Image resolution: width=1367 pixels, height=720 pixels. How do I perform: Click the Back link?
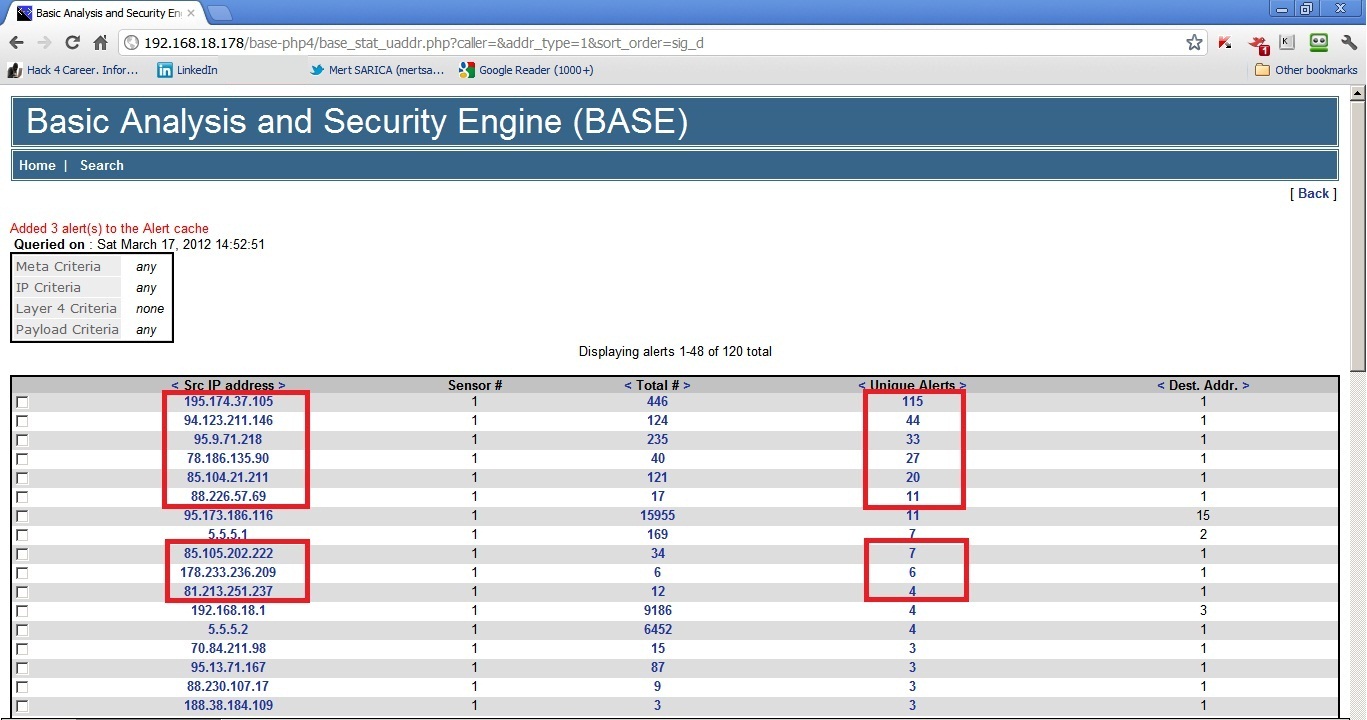(x=1314, y=193)
